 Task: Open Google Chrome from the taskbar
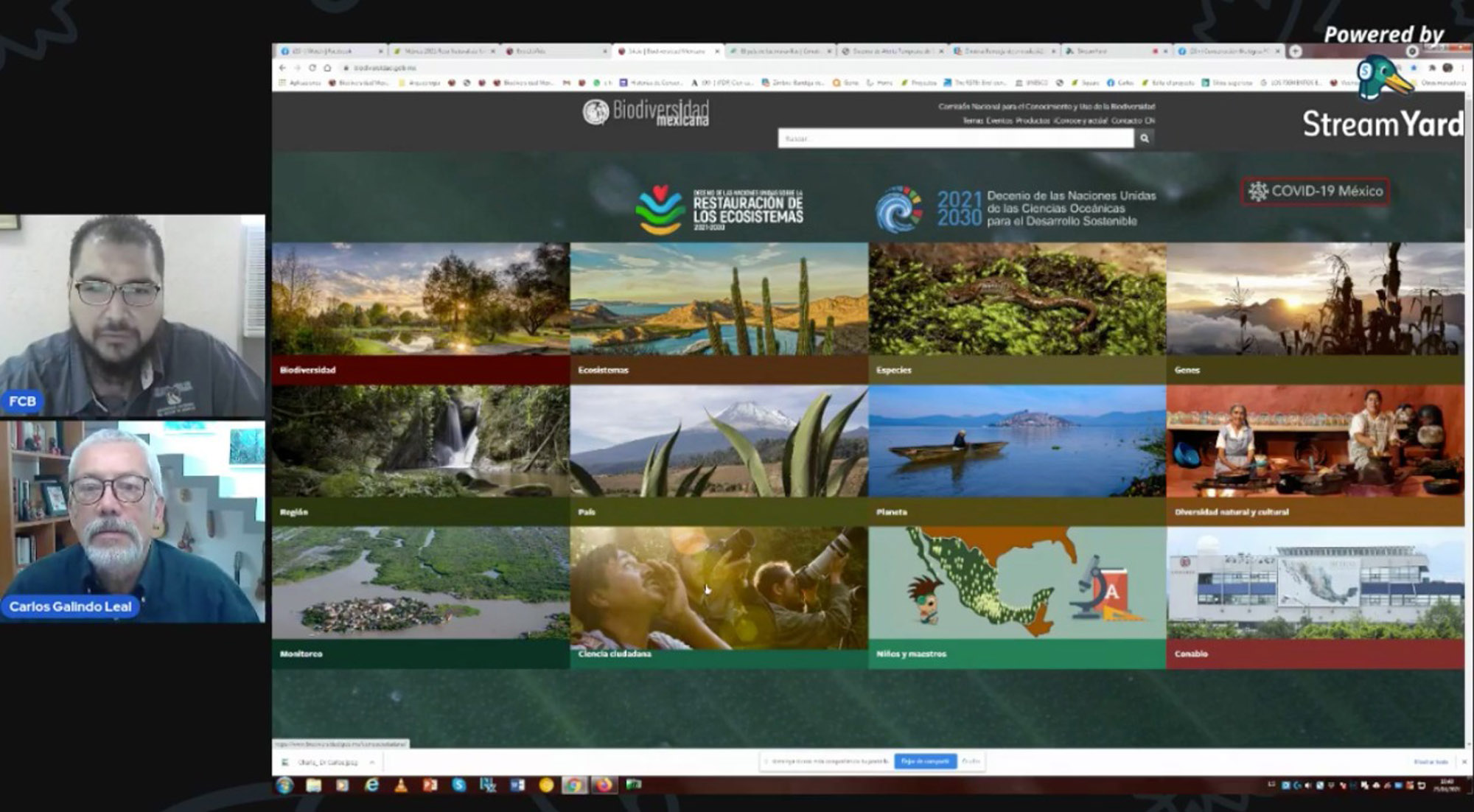tap(573, 785)
